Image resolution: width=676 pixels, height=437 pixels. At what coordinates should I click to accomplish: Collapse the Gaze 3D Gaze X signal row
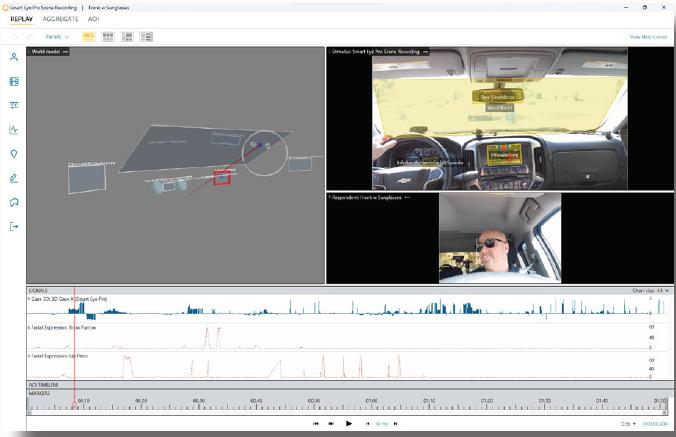[29, 299]
